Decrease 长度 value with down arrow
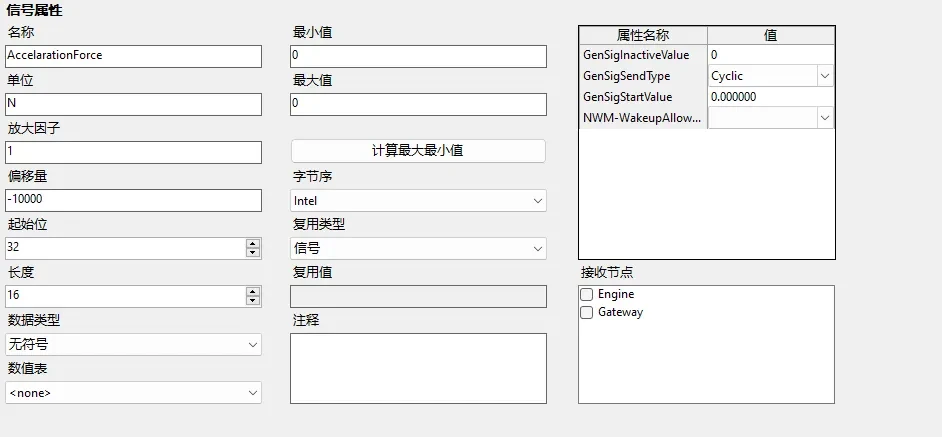 pyautogui.click(x=253, y=301)
